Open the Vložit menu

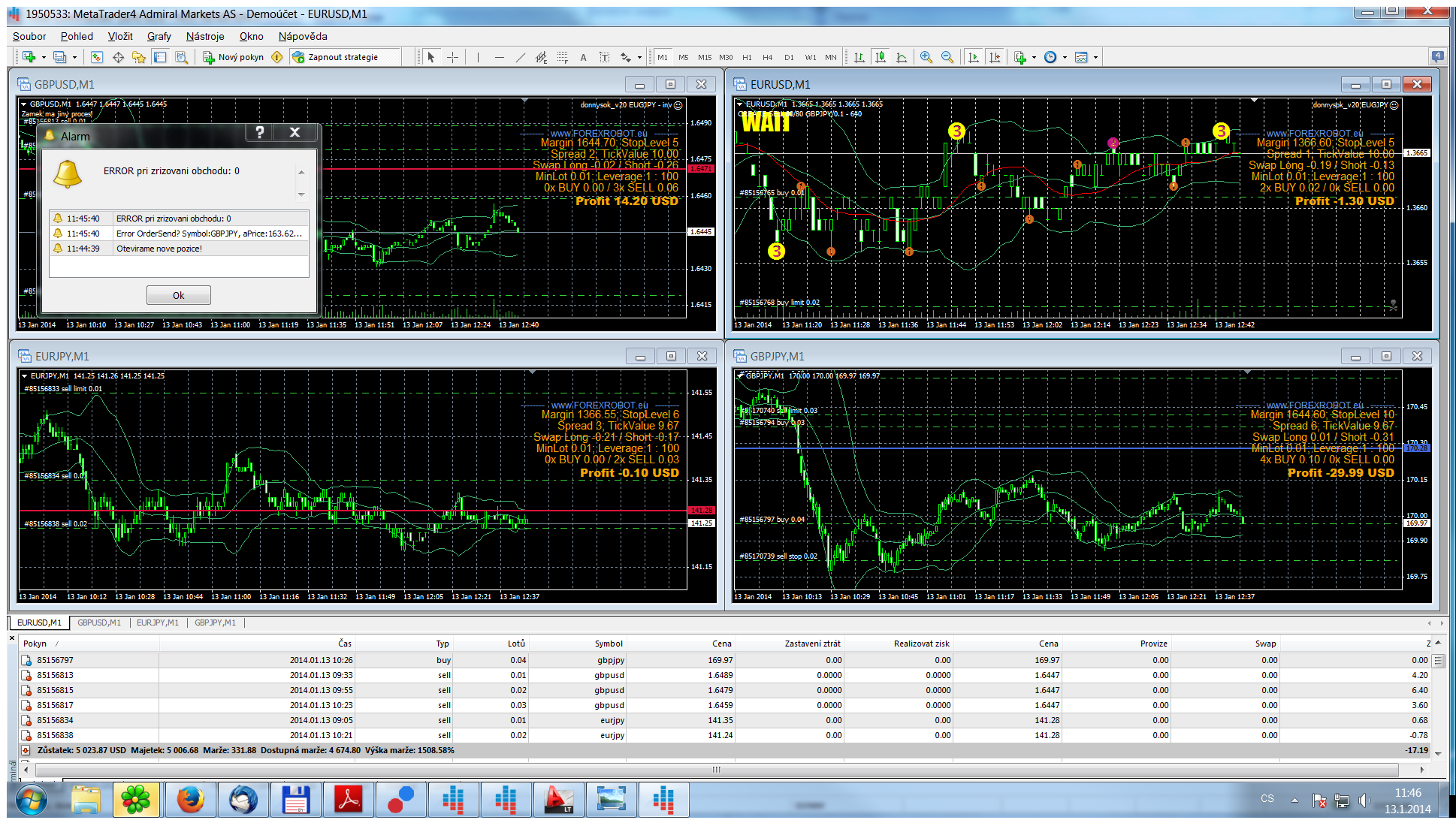tap(120, 36)
